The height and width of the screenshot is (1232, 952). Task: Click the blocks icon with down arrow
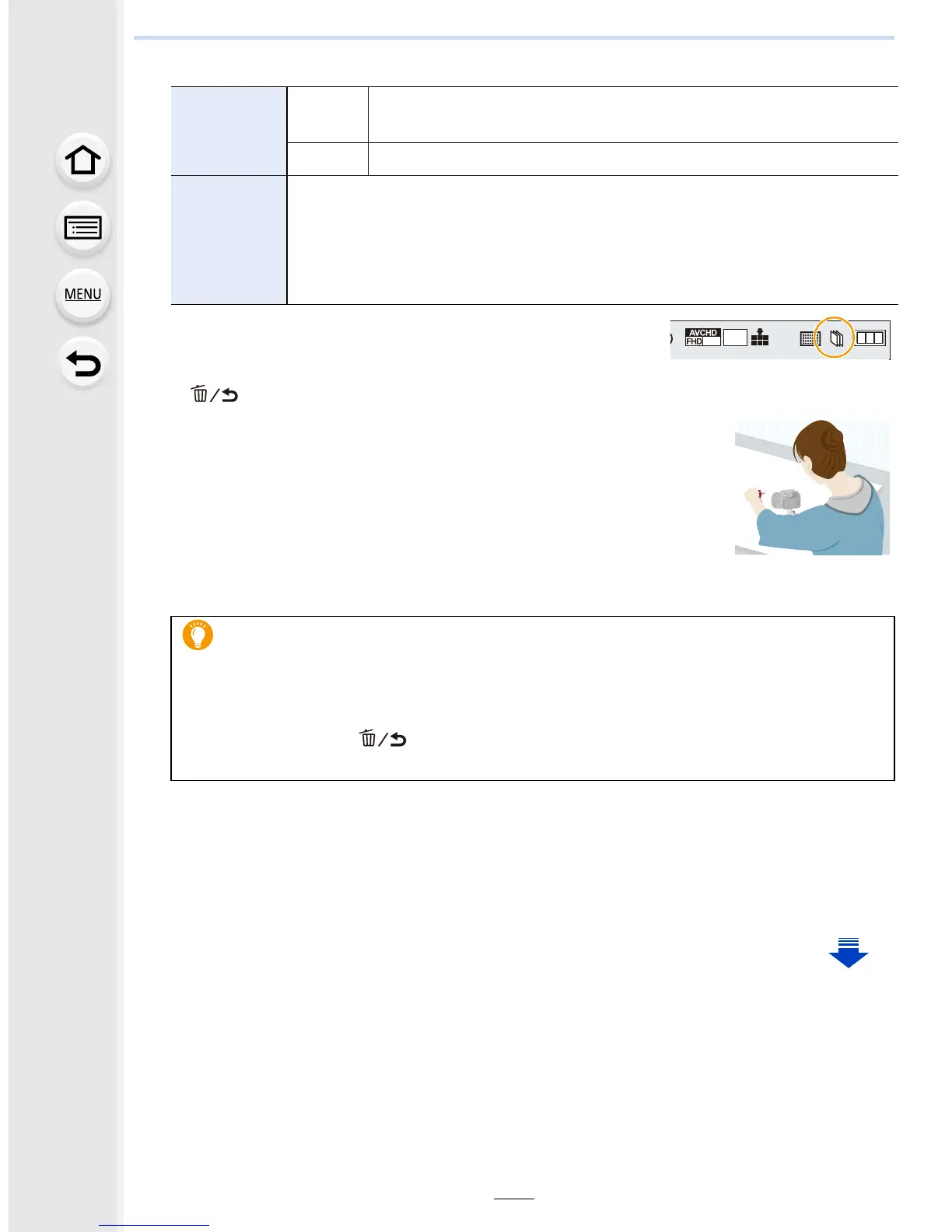[760, 338]
